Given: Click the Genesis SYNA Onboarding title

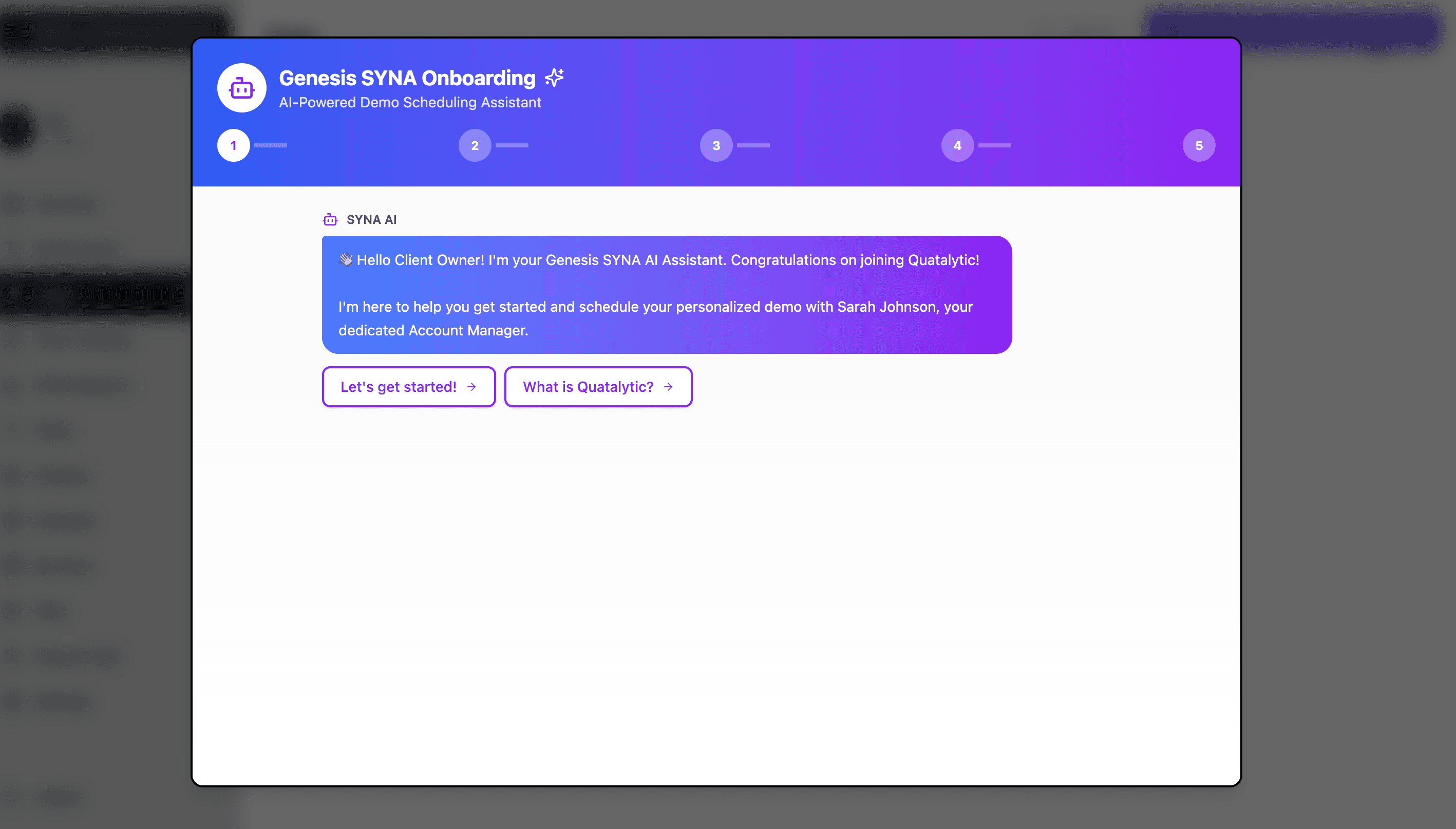Looking at the screenshot, I should point(407,78).
